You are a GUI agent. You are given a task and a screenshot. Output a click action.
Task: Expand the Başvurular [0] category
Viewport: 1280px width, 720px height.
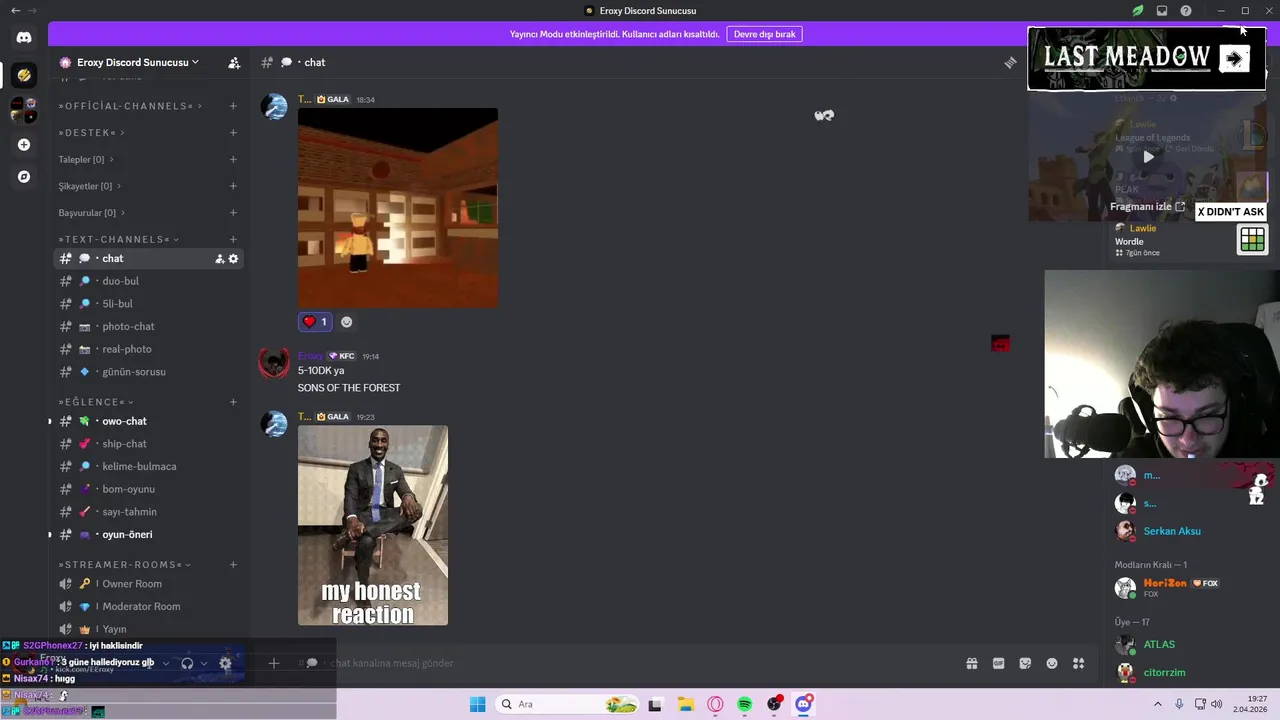pyautogui.click(x=92, y=213)
